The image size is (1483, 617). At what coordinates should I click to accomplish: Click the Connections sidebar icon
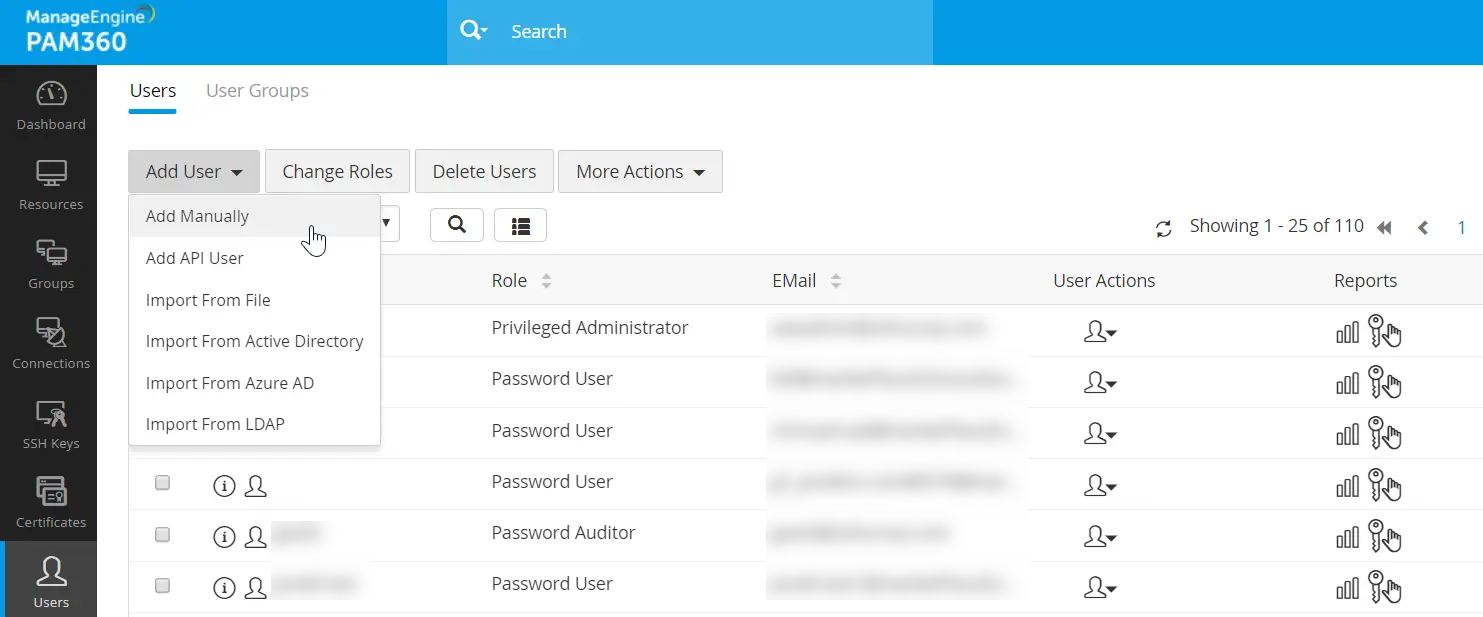click(51, 344)
